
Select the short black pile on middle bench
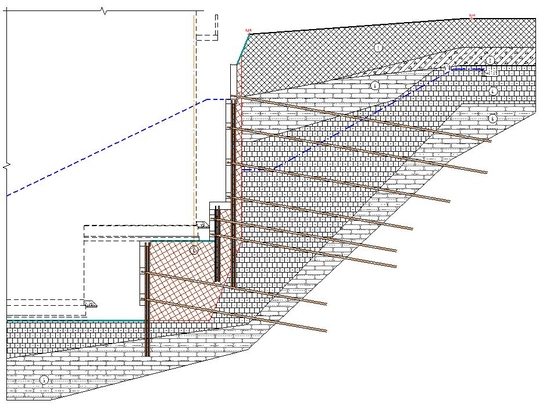pos(217,244)
